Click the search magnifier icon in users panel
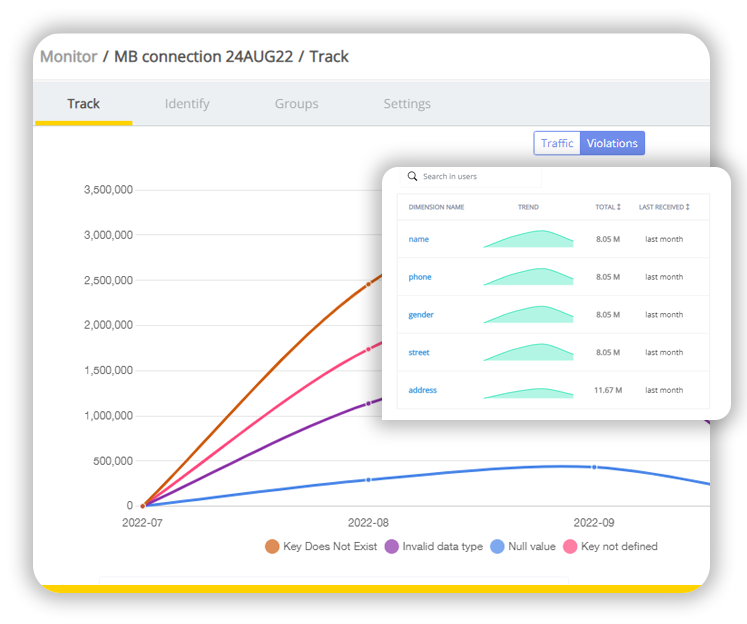 click(412, 177)
